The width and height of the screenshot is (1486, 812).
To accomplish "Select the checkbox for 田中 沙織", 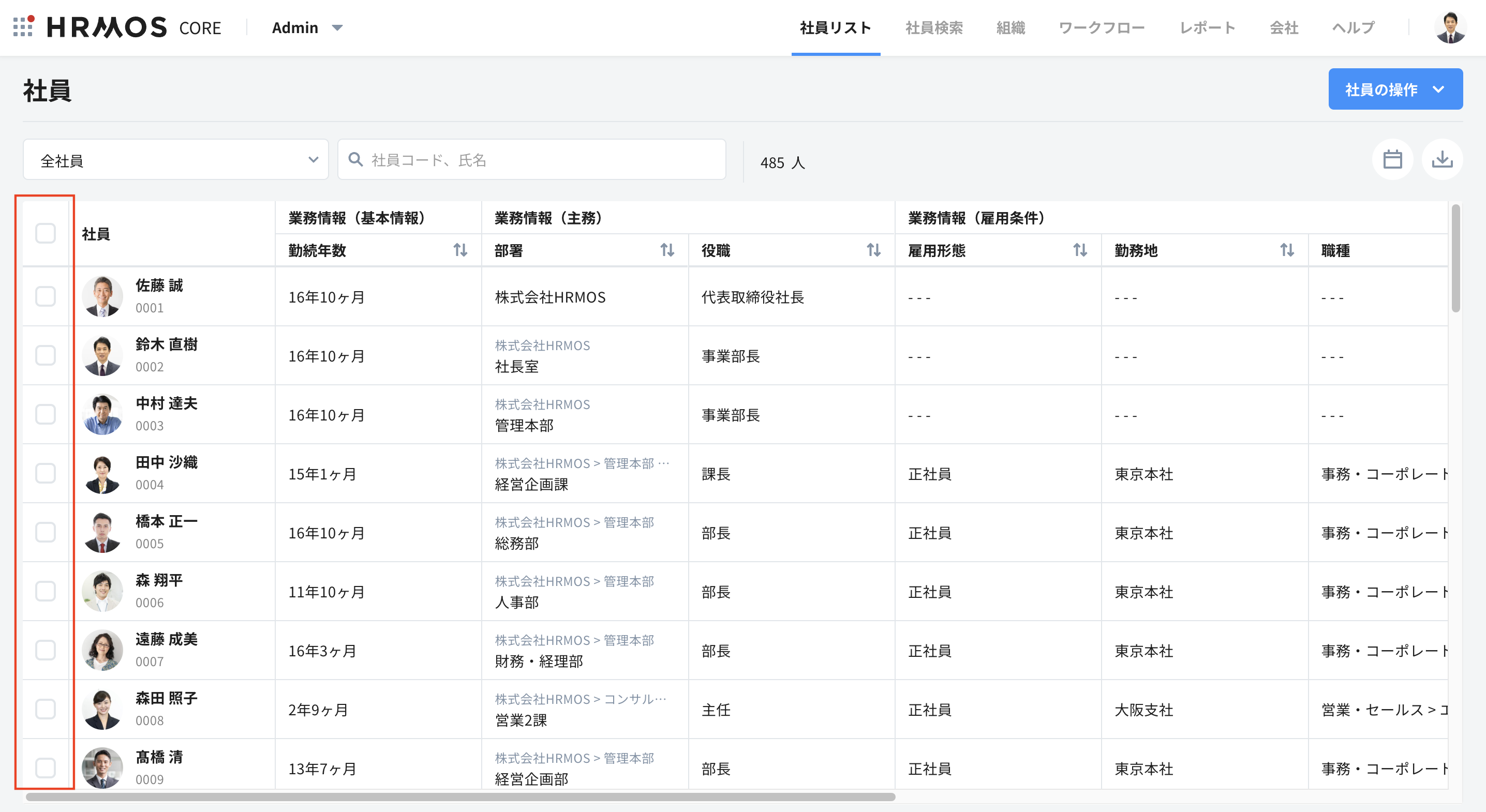I will click(x=46, y=473).
